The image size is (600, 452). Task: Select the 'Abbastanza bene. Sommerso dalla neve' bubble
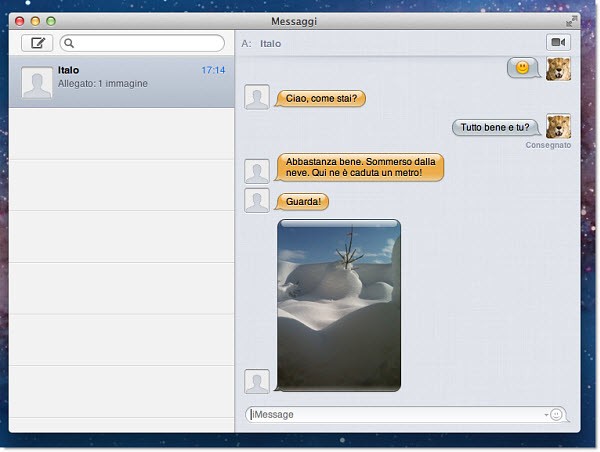[x=360, y=167]
